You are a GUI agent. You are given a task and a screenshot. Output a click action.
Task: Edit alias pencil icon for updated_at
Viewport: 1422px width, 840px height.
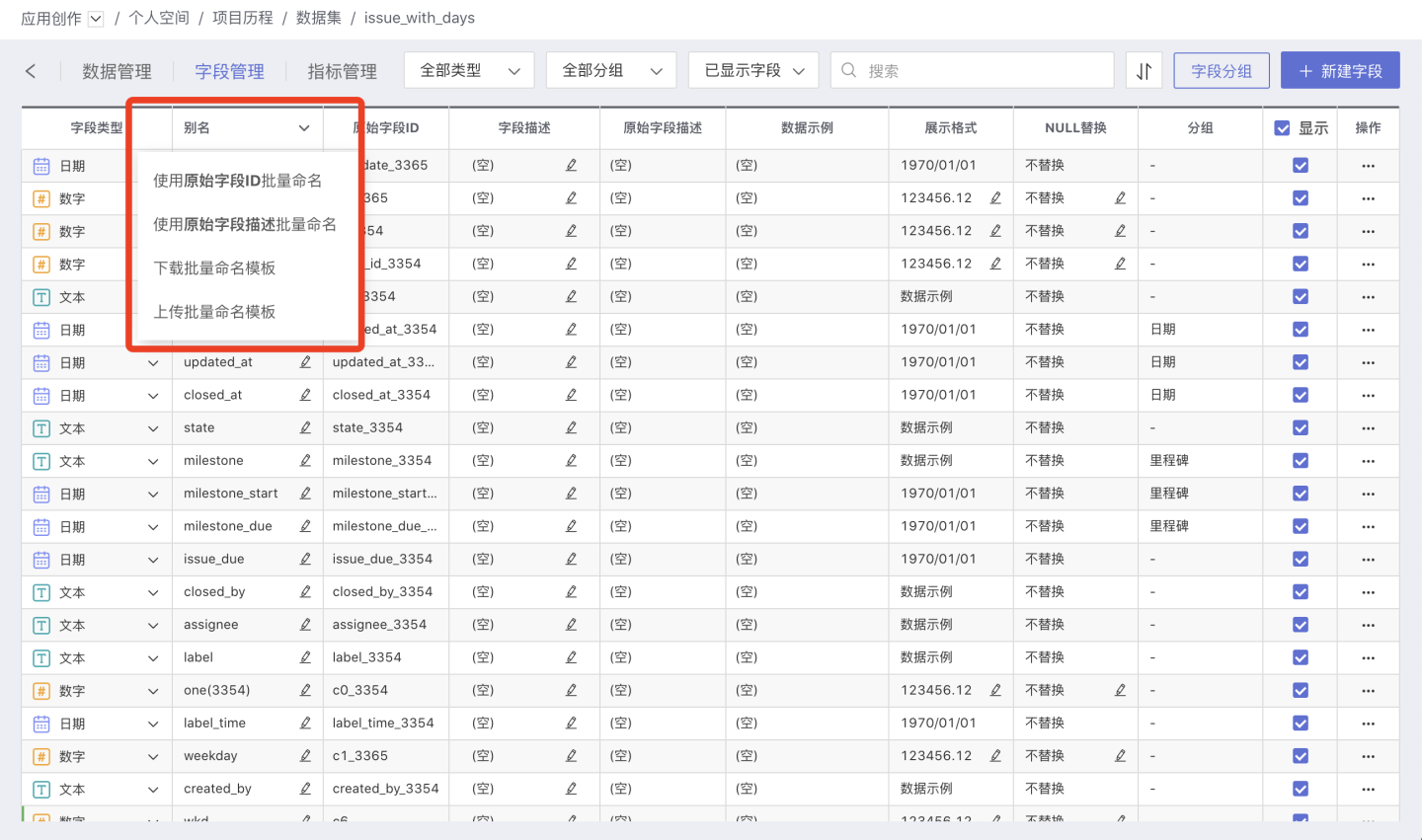(305, 362)
